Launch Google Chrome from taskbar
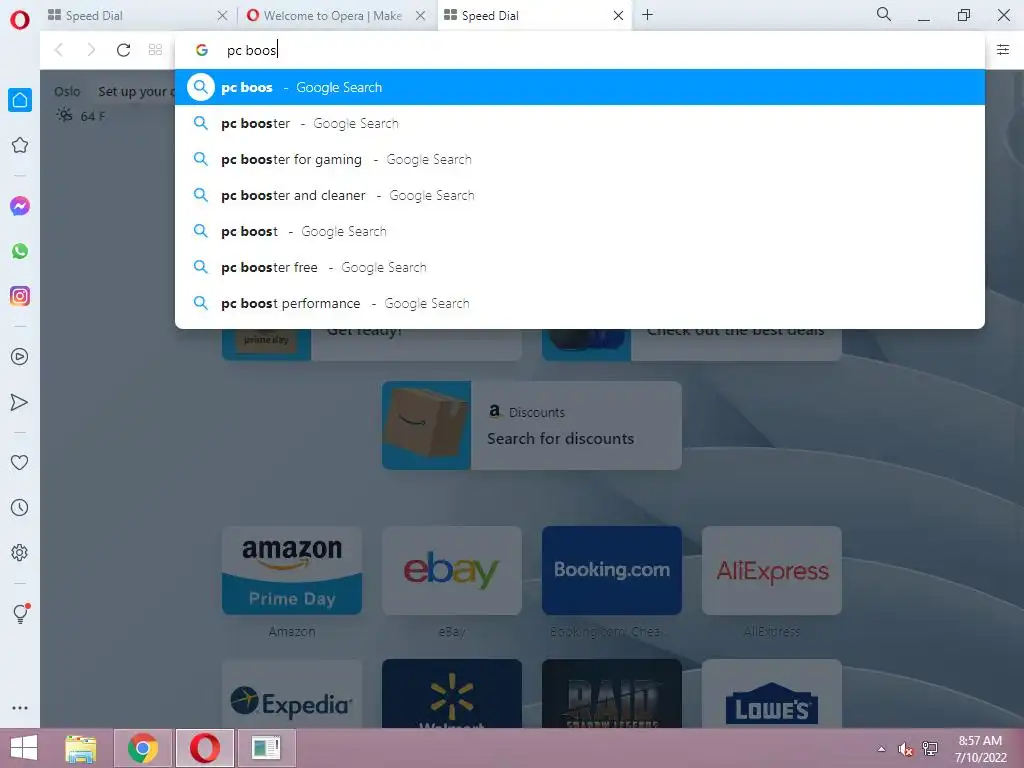 pos(143,748)
